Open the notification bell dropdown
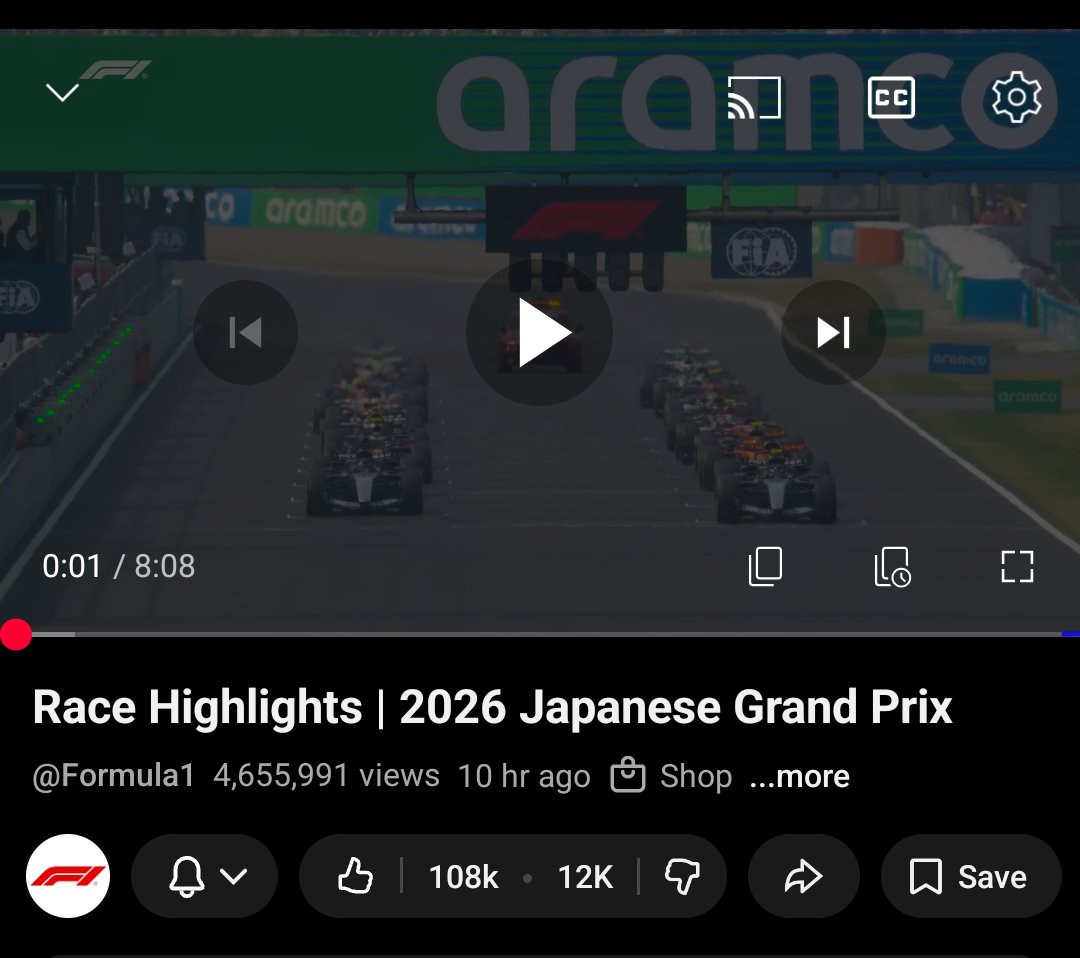 (205, 876)
